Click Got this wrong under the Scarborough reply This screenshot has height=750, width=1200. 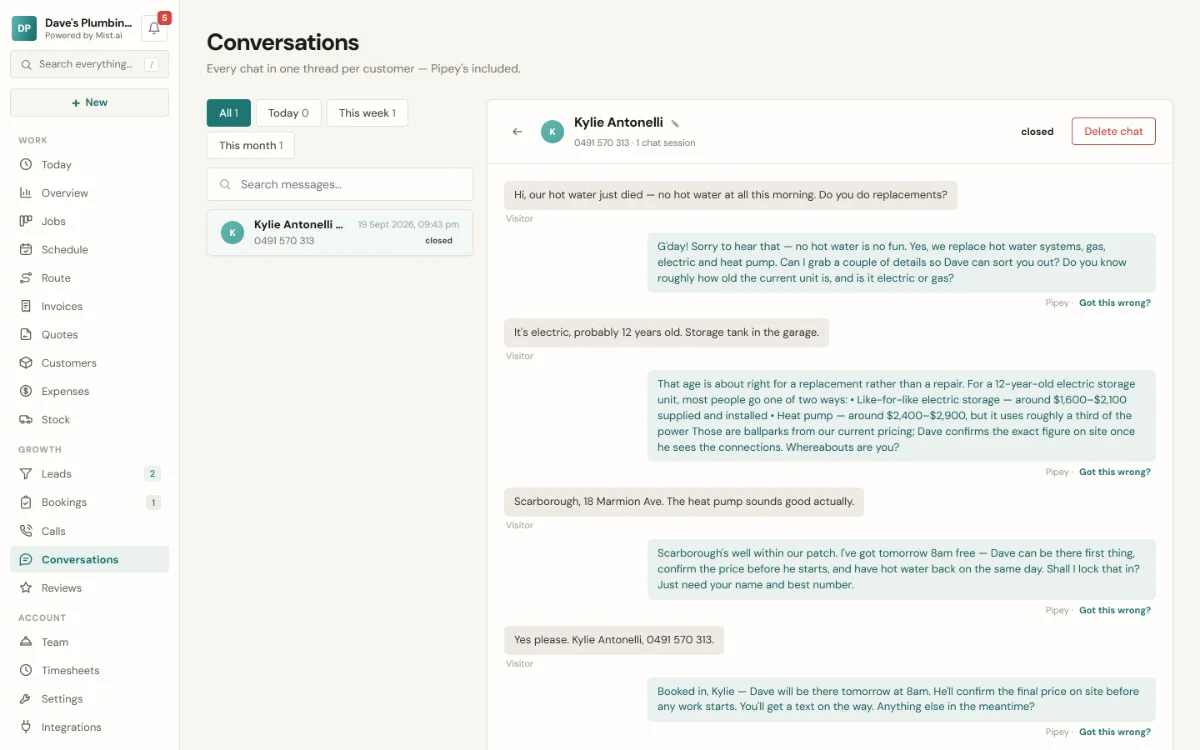pos(1115,610)
